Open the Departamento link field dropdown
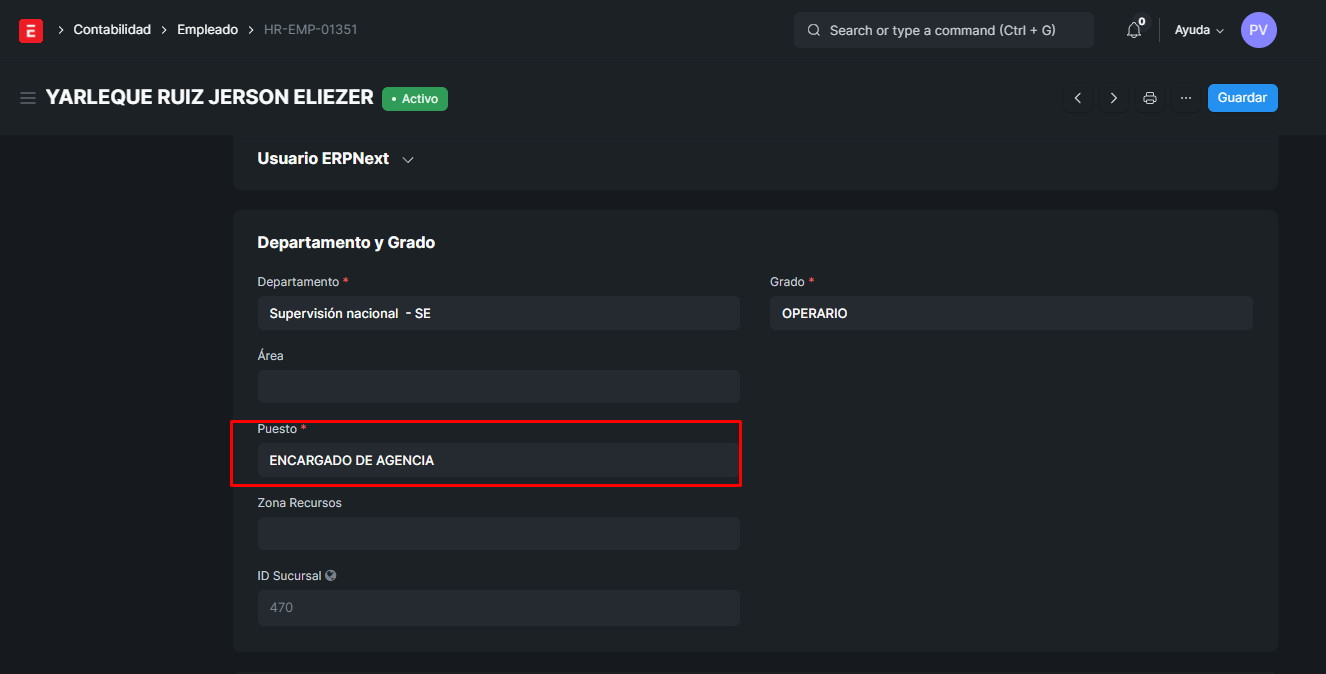This screenshot has width=1326, height=674. tap(498, 313)
